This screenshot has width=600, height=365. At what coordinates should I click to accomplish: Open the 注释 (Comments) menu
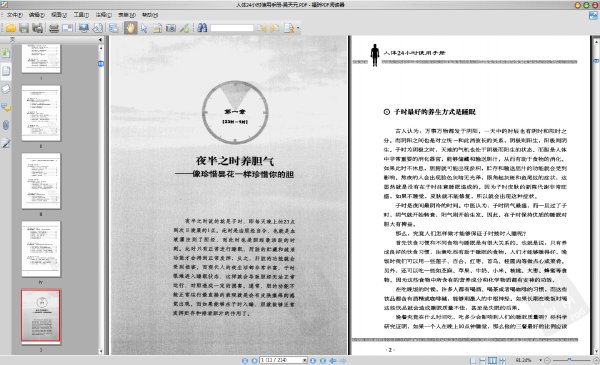104,15
